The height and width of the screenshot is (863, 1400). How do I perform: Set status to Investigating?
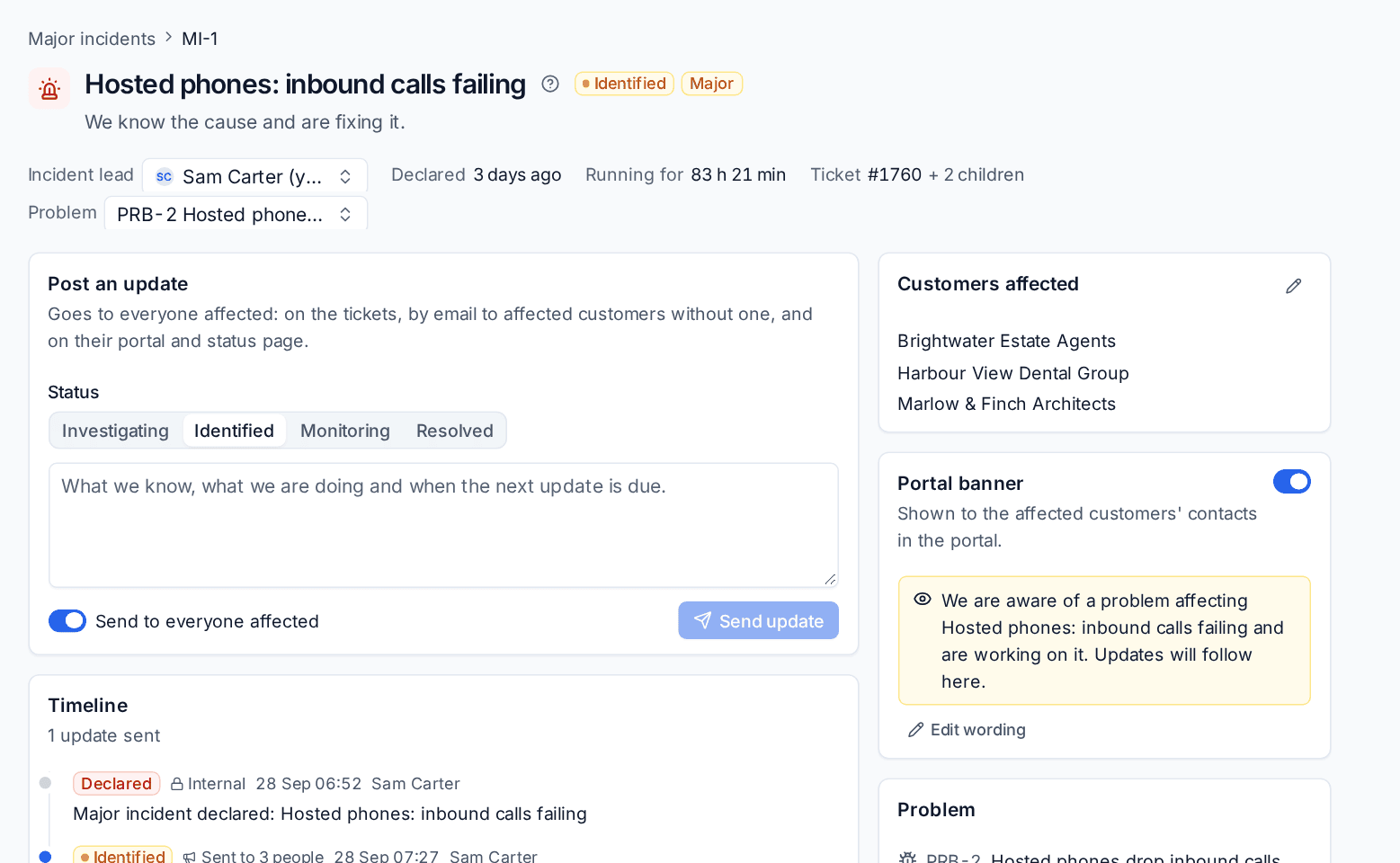point(115,431)
